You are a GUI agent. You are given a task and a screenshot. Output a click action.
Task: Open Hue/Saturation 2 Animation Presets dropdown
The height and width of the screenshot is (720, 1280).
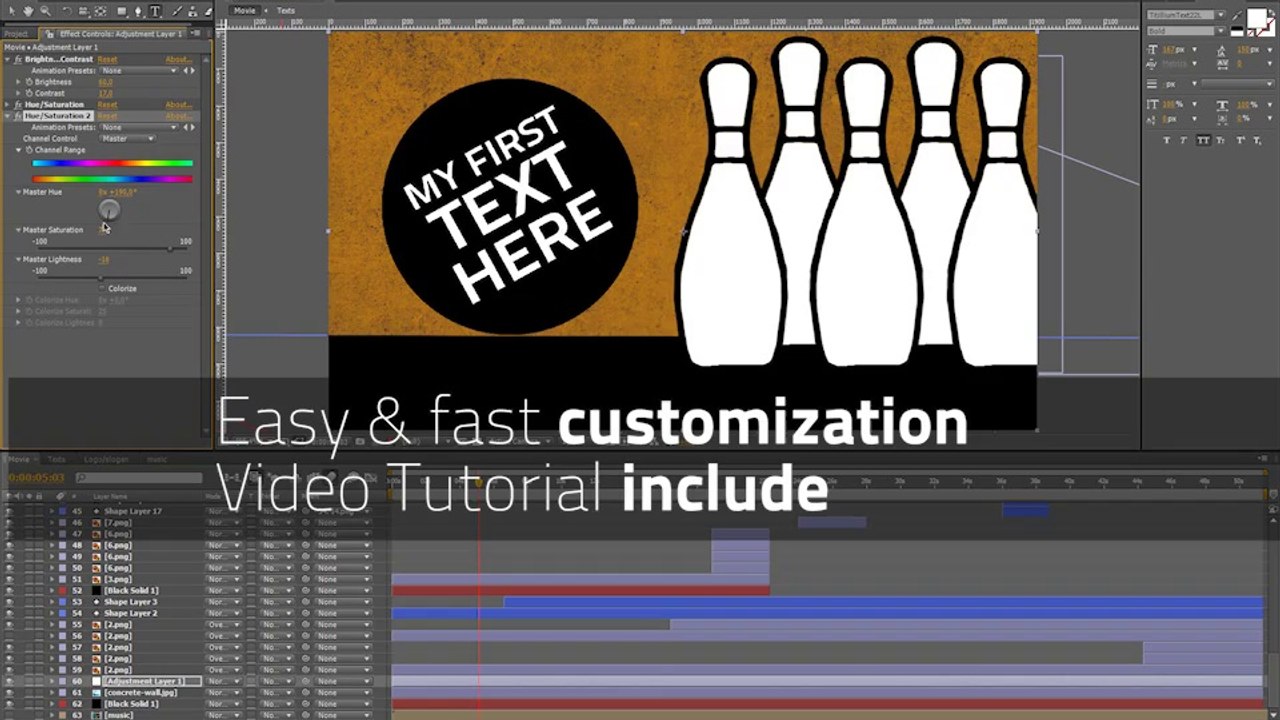pyautogui.click(x=139, y=127)
